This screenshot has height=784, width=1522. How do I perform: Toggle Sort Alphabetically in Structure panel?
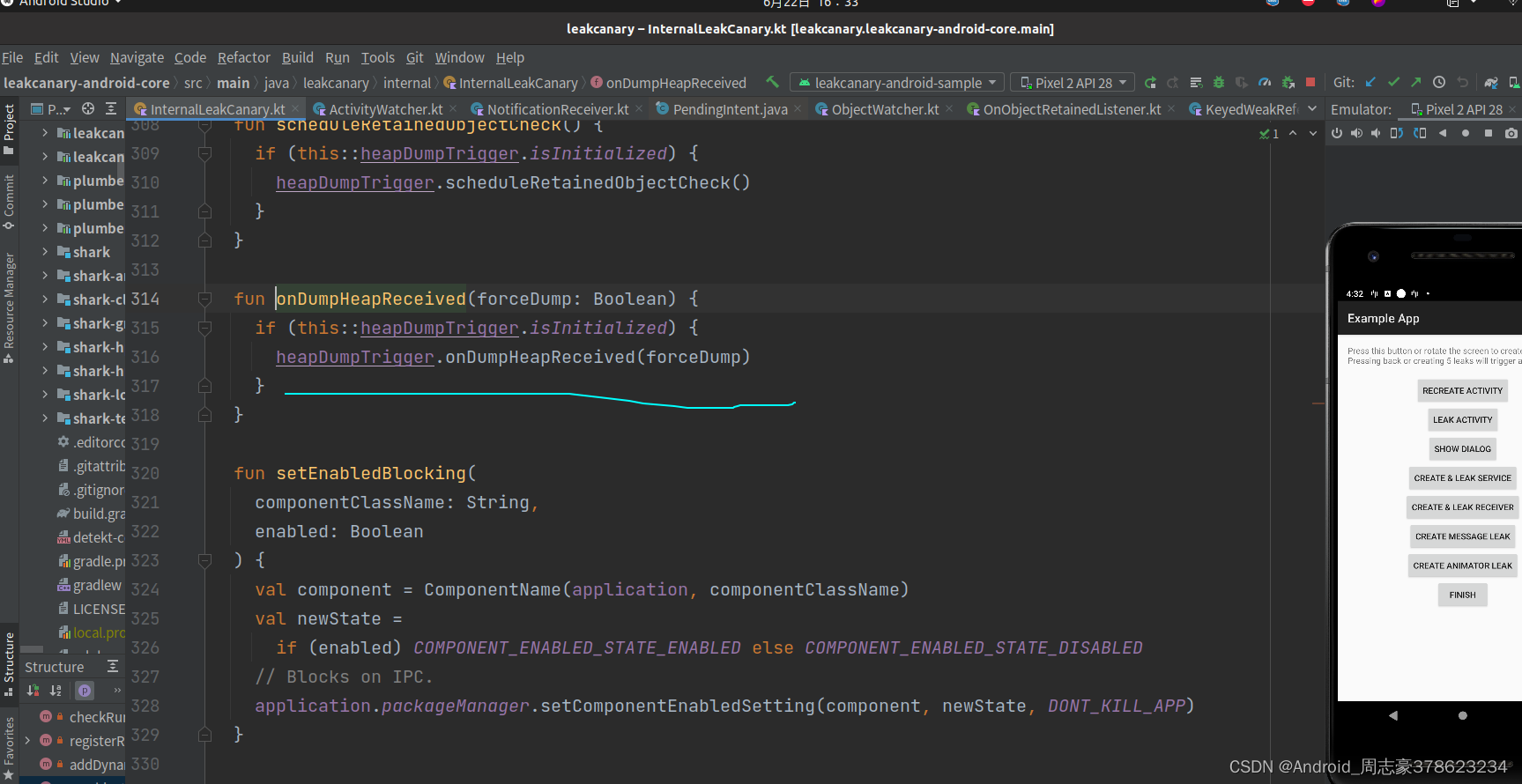coord(56,691)
